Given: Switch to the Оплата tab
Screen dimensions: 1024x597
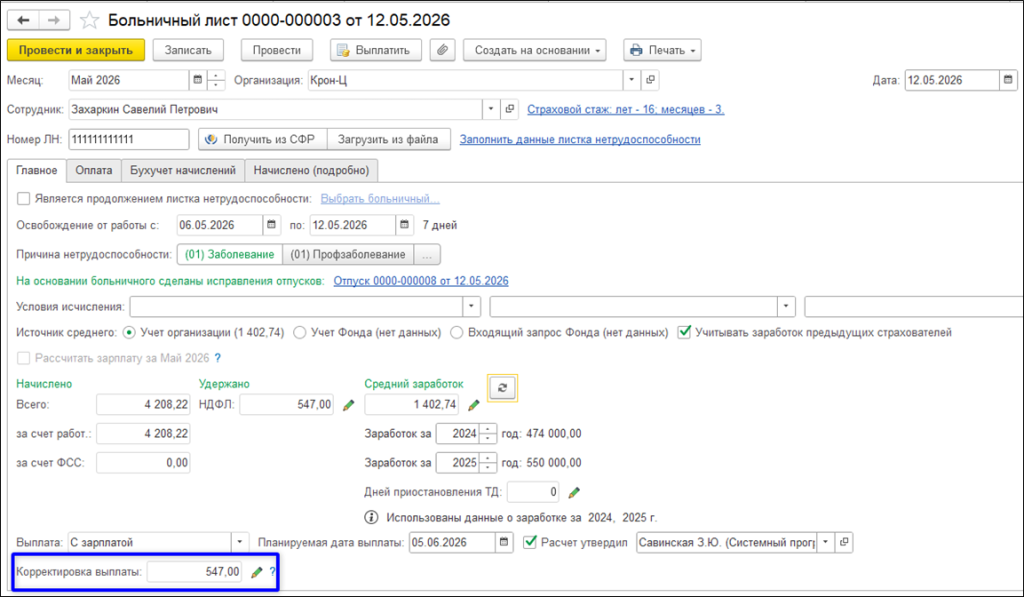Looking at the screenshot, I should [x=93, y=170].
